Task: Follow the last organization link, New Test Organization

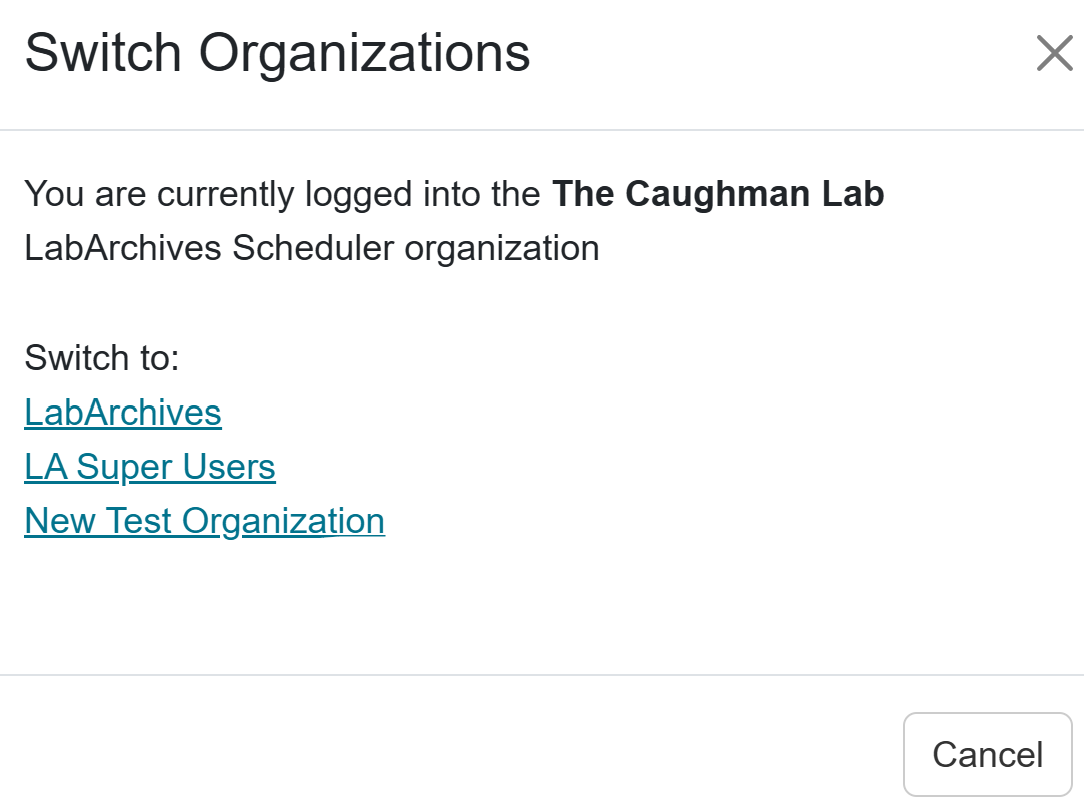Action: coord(204,521)
